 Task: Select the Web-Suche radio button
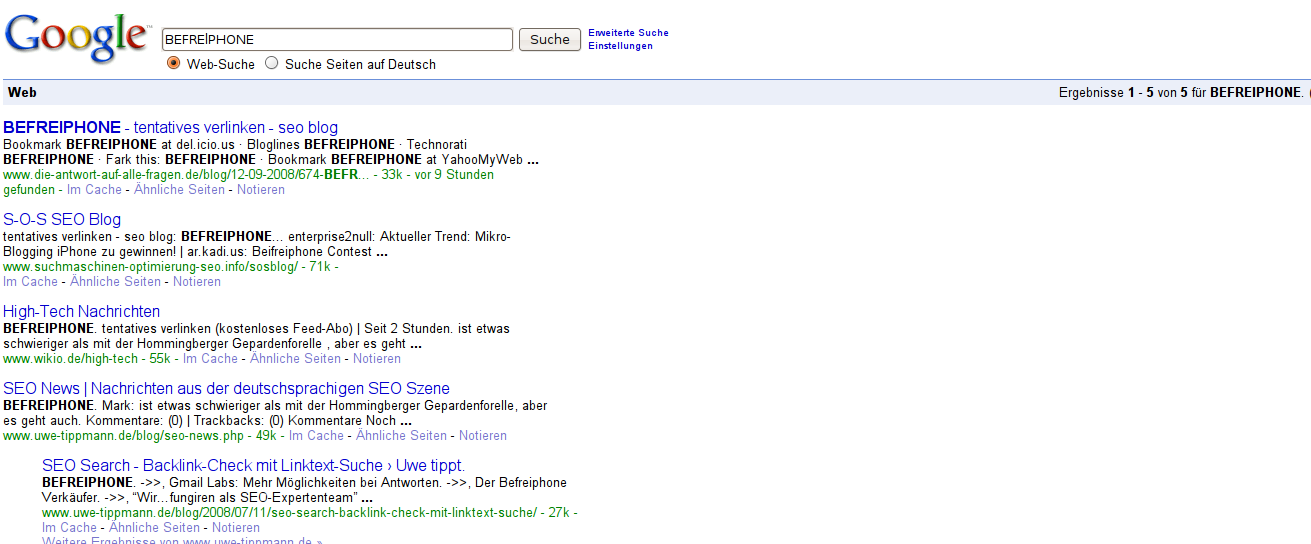click(174, 63)
